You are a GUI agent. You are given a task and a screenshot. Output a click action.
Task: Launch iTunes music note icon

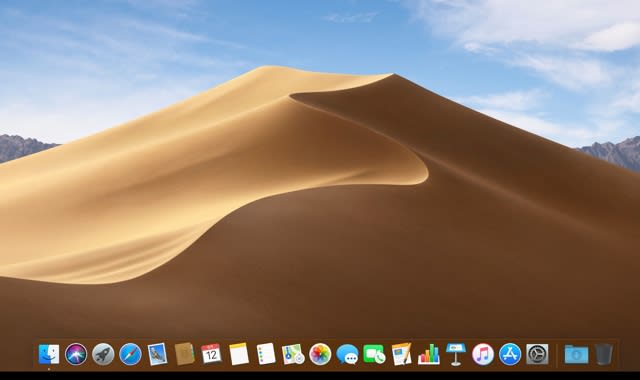point(483,354)
